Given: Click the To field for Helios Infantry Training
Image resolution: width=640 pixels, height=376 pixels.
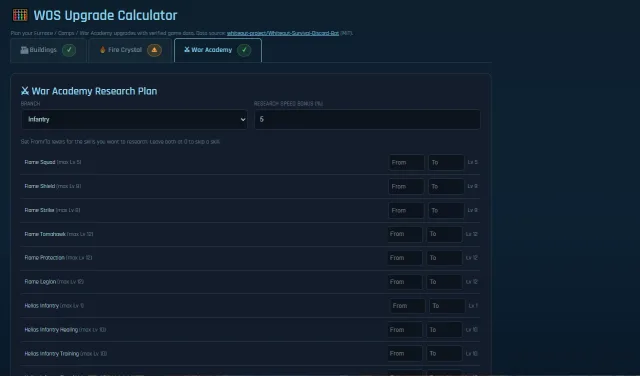Looking at the screenshot, I should 444,354.
